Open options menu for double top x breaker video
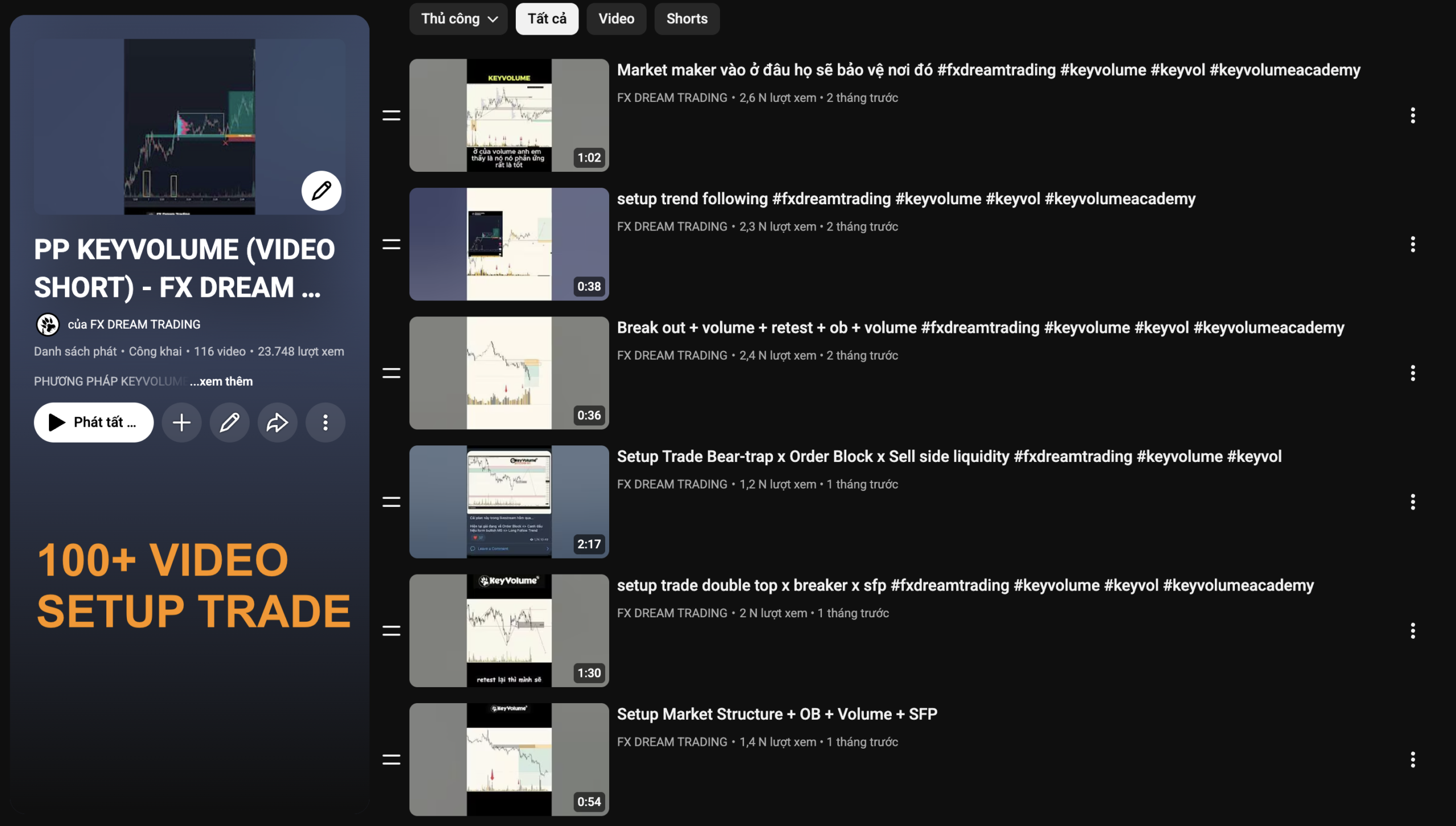 click(1413, 631)
